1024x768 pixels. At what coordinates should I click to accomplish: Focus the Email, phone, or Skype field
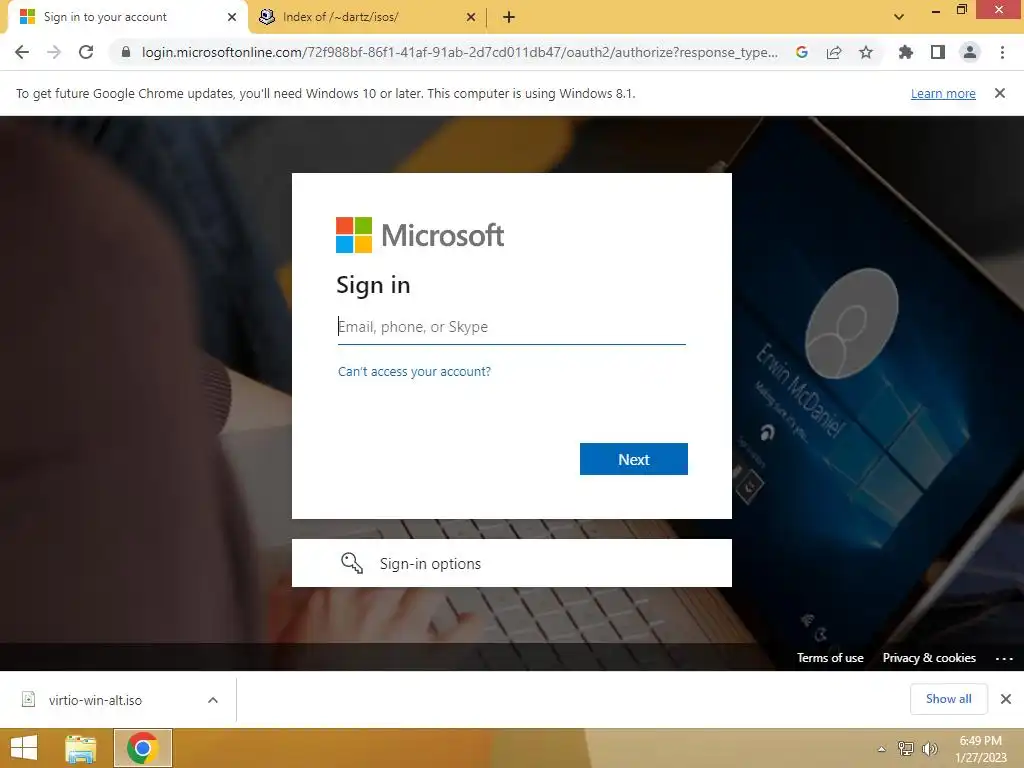point(511,327)
